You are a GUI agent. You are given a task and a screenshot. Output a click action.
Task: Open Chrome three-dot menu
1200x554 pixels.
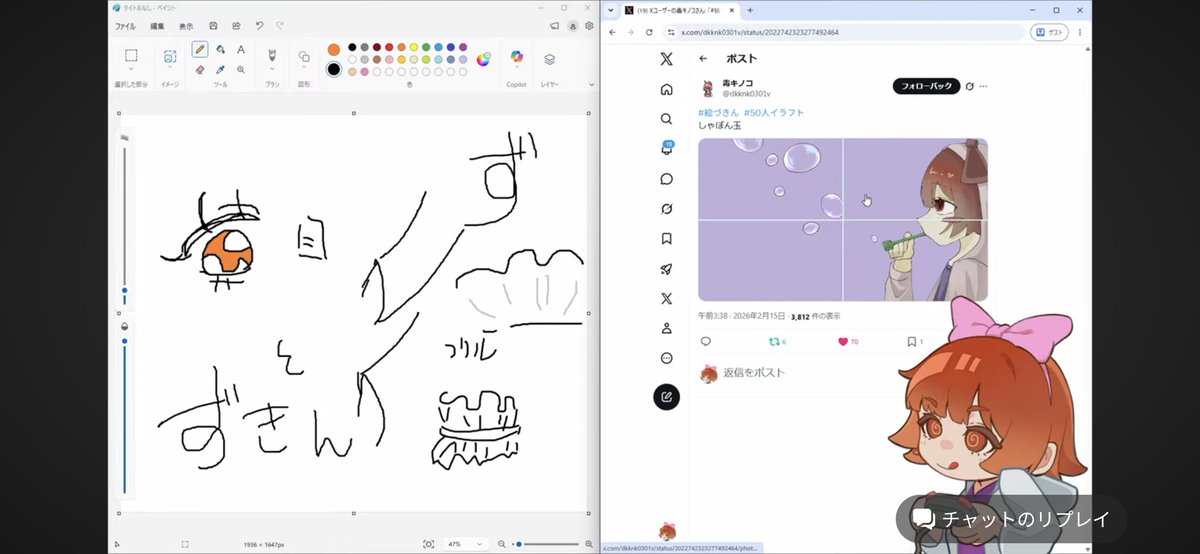(x=1080, y=32)
